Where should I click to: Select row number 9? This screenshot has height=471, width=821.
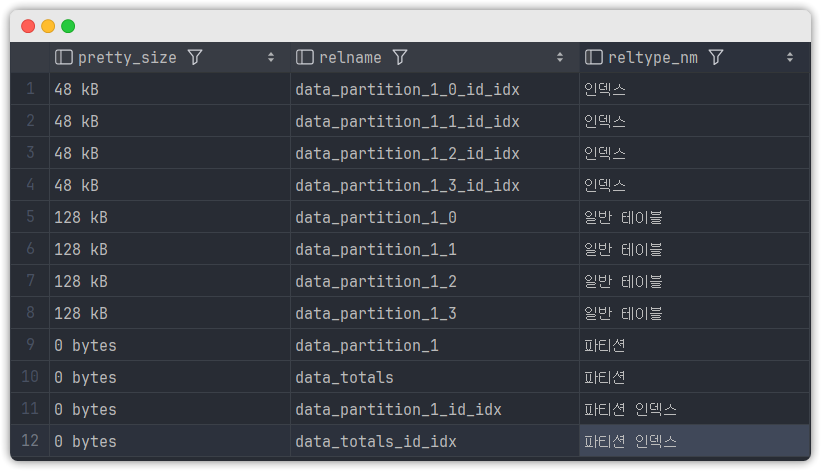30,345
